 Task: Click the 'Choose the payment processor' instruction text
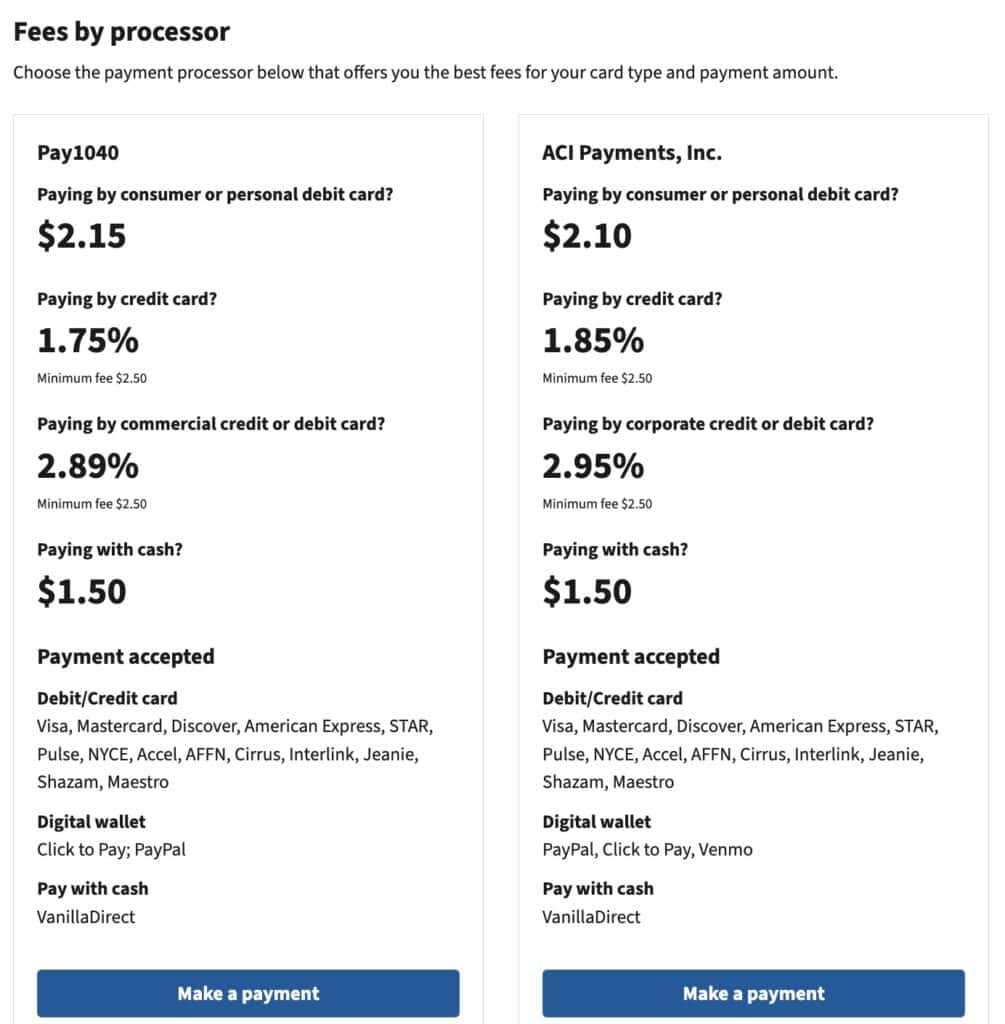pyautogui.click(x=425, y=73)
